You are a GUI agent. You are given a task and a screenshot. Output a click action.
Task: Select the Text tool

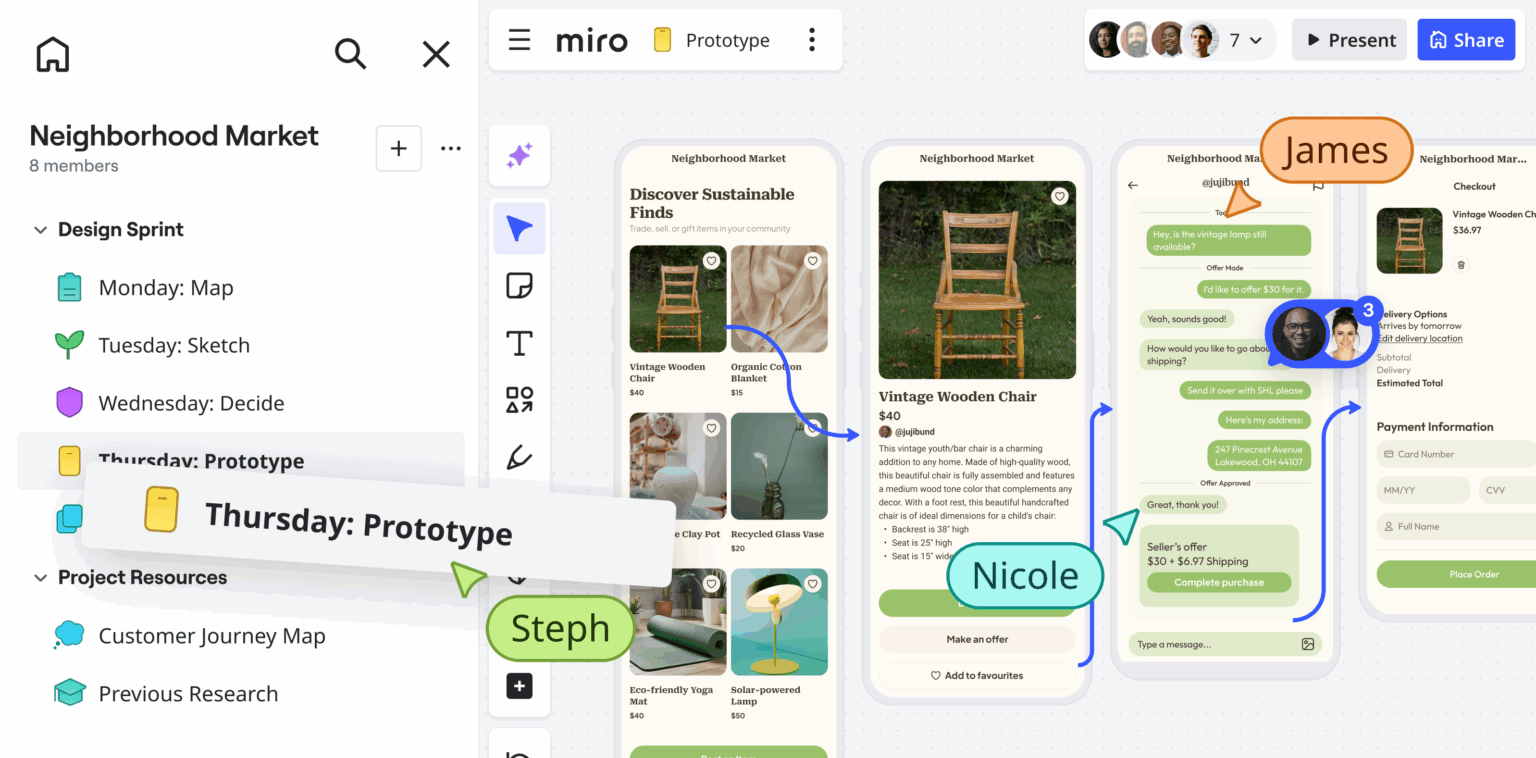[x=519, y=342]
